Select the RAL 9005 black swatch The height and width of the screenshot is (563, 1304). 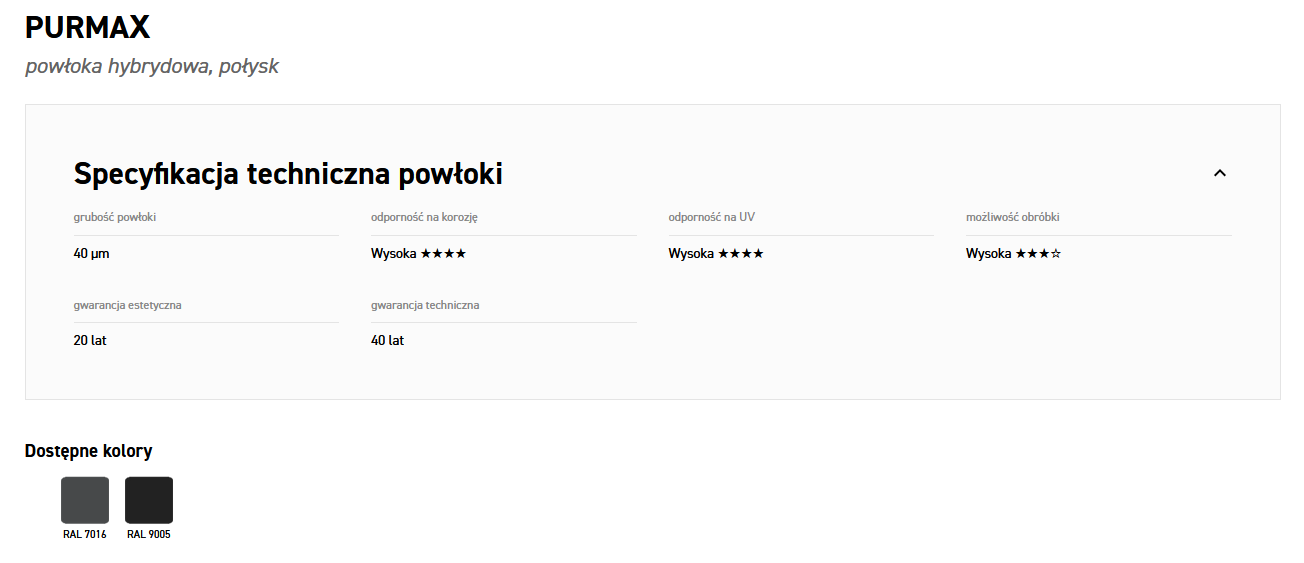point(149,500)
